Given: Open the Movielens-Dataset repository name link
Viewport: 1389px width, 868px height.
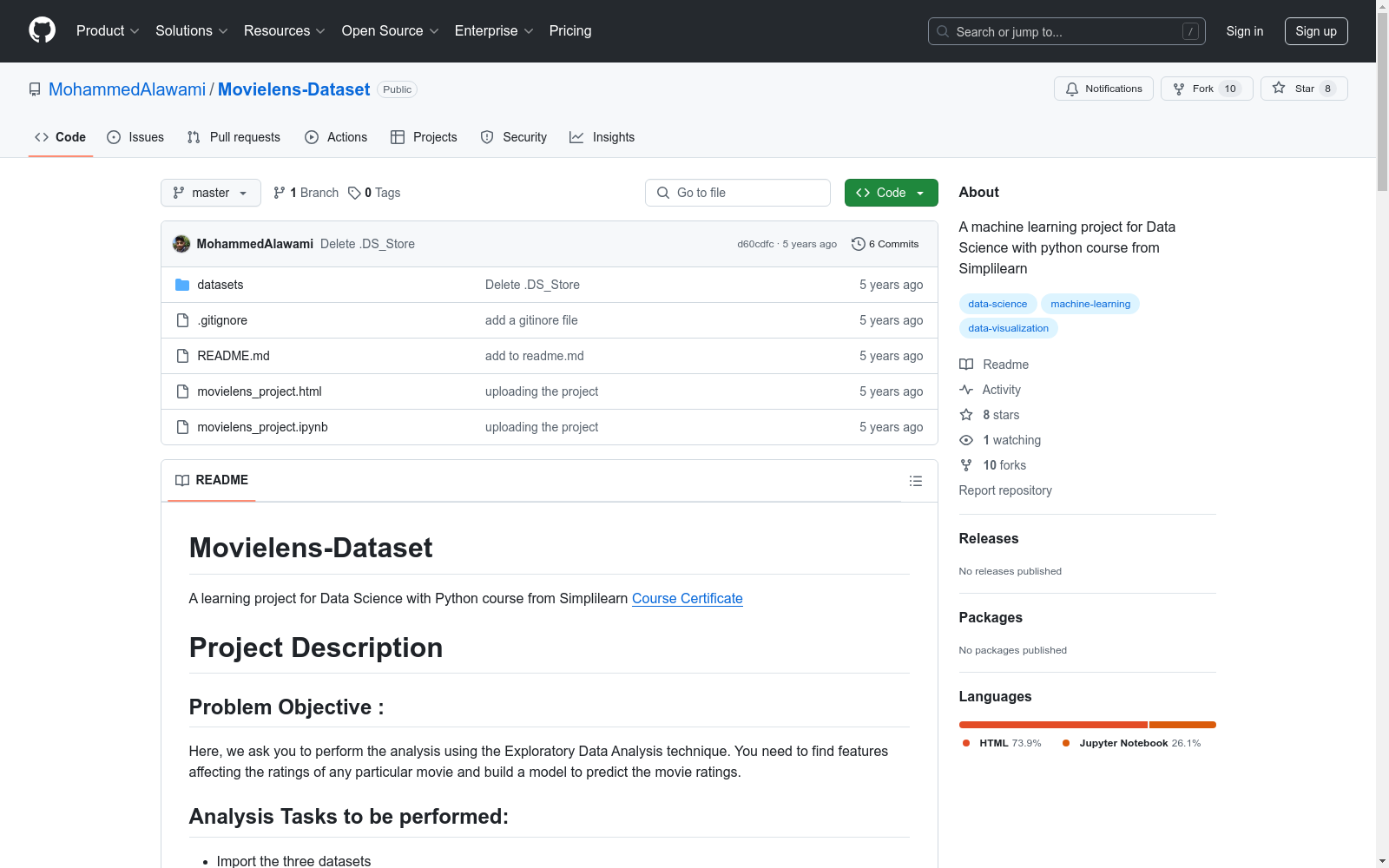Looking at the screenshot, I should pos(293,89).
